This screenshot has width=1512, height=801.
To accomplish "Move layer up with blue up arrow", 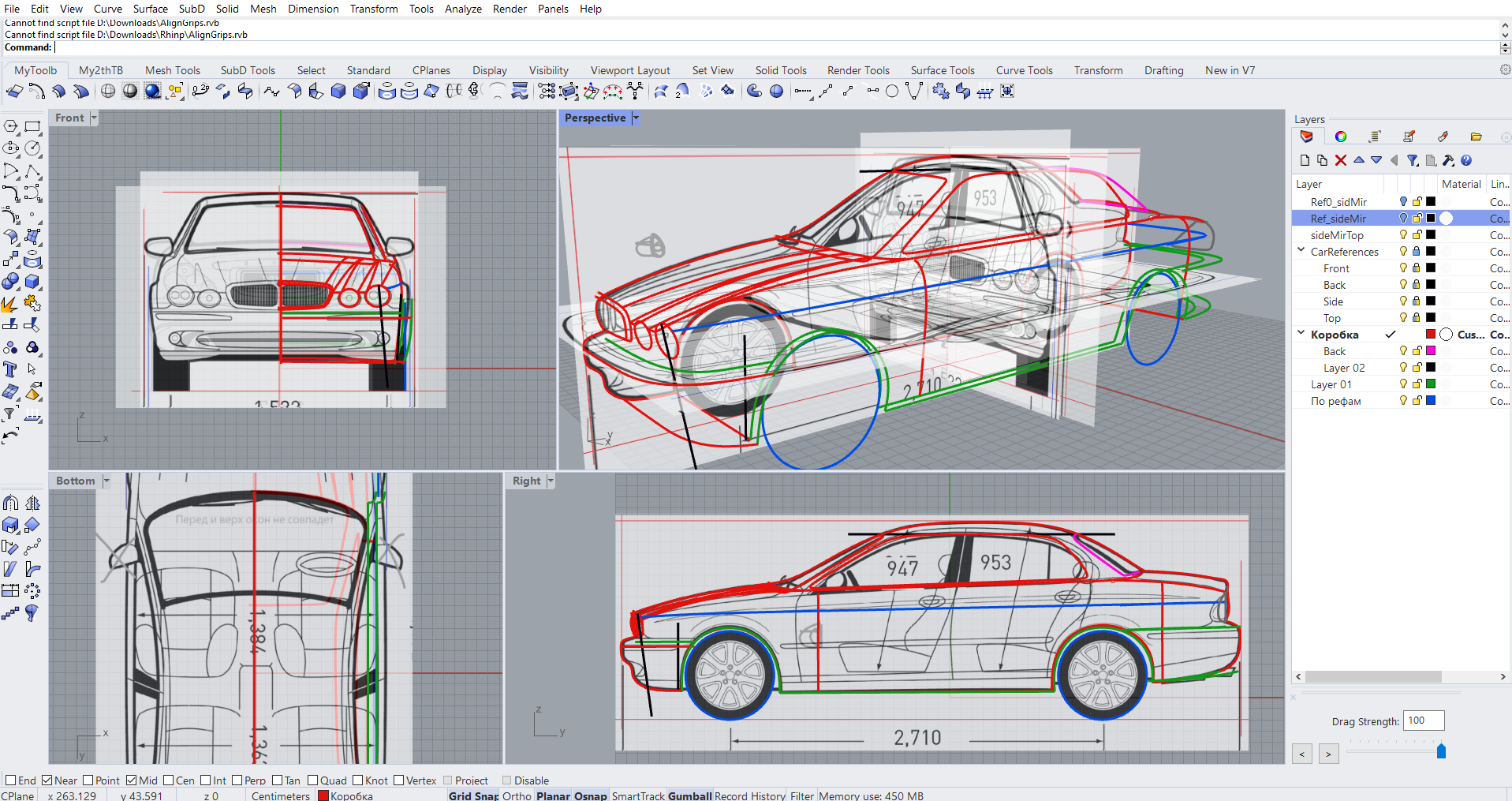I will point(1359,160).
